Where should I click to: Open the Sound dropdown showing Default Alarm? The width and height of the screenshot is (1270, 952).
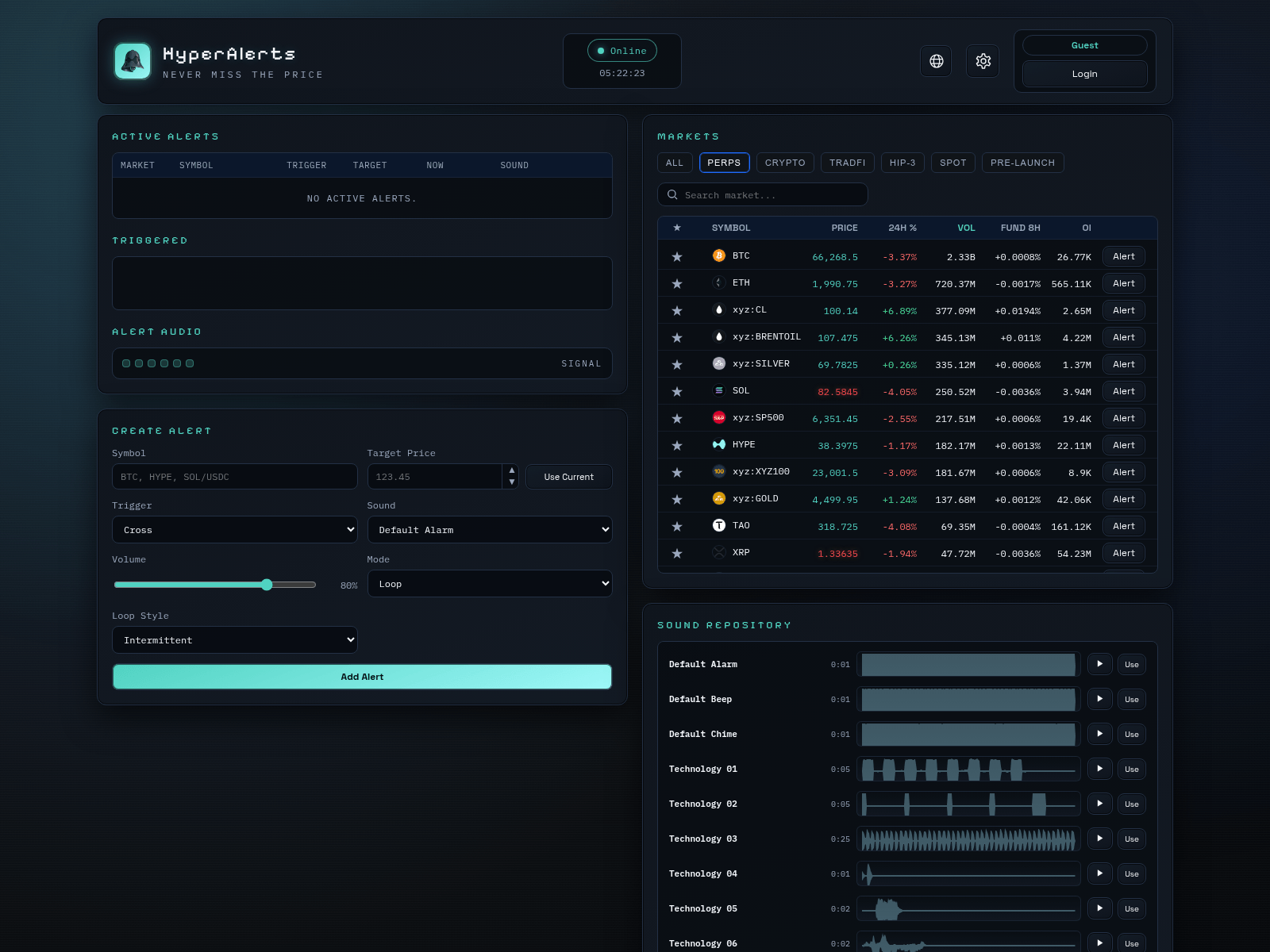click(490, 530)
